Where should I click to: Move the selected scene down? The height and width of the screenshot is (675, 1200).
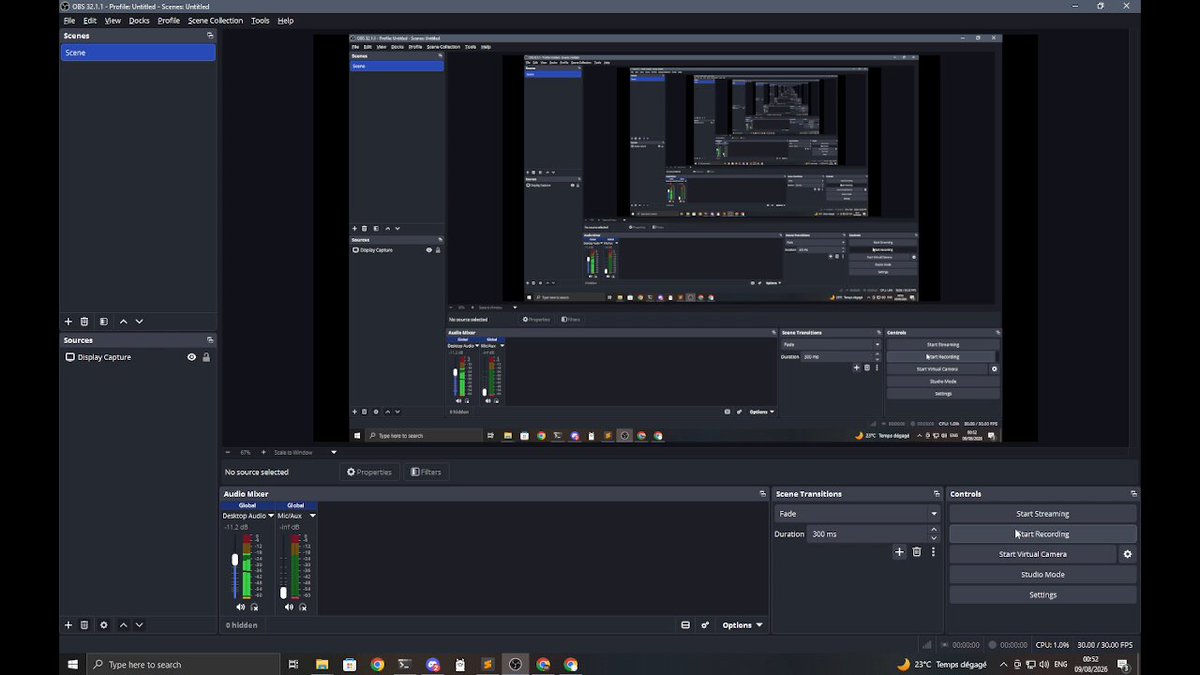139,322
